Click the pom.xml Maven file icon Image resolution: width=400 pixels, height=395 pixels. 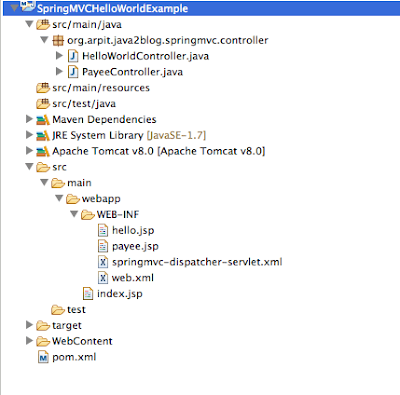point(43,357)
